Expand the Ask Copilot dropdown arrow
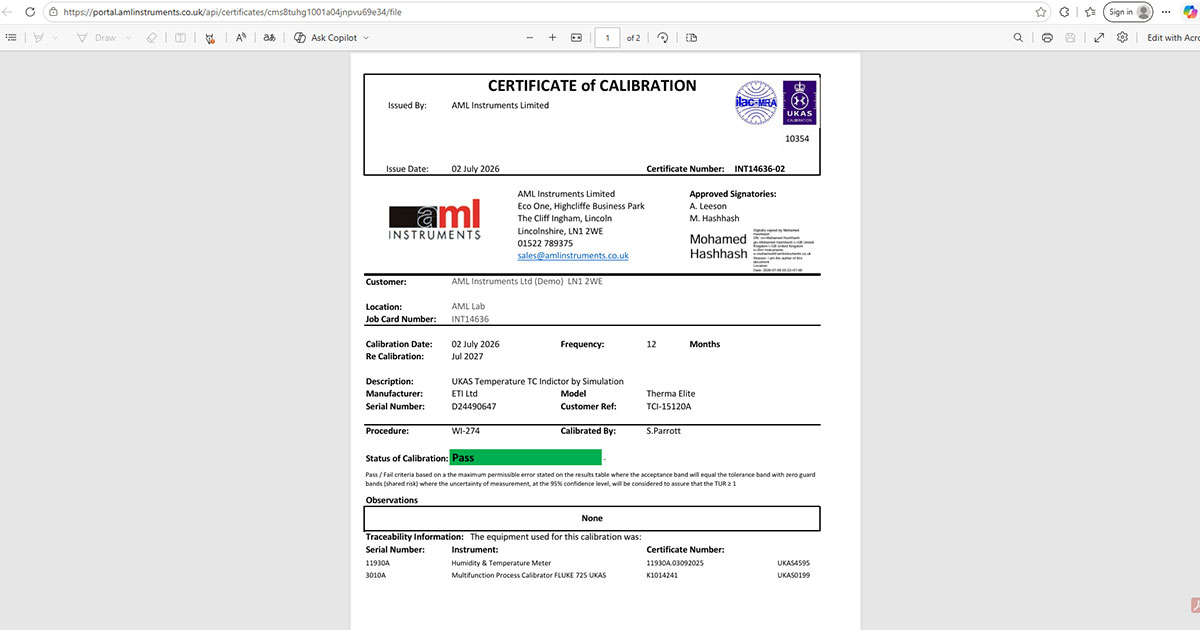Image resolution: width=1200 pixels, height=630 pixels. pos(365,37)
